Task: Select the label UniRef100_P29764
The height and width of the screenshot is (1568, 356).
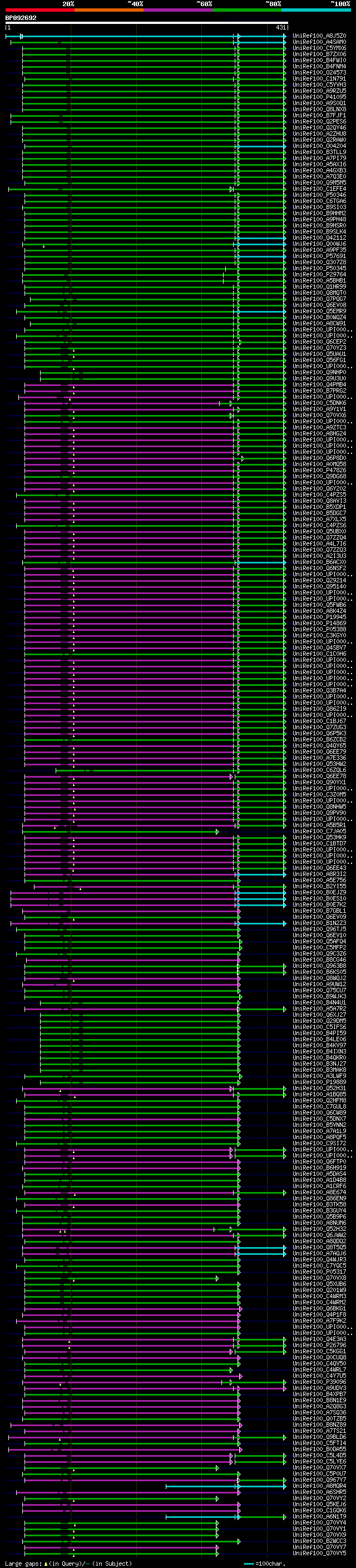Action: [x=319, y=275]
